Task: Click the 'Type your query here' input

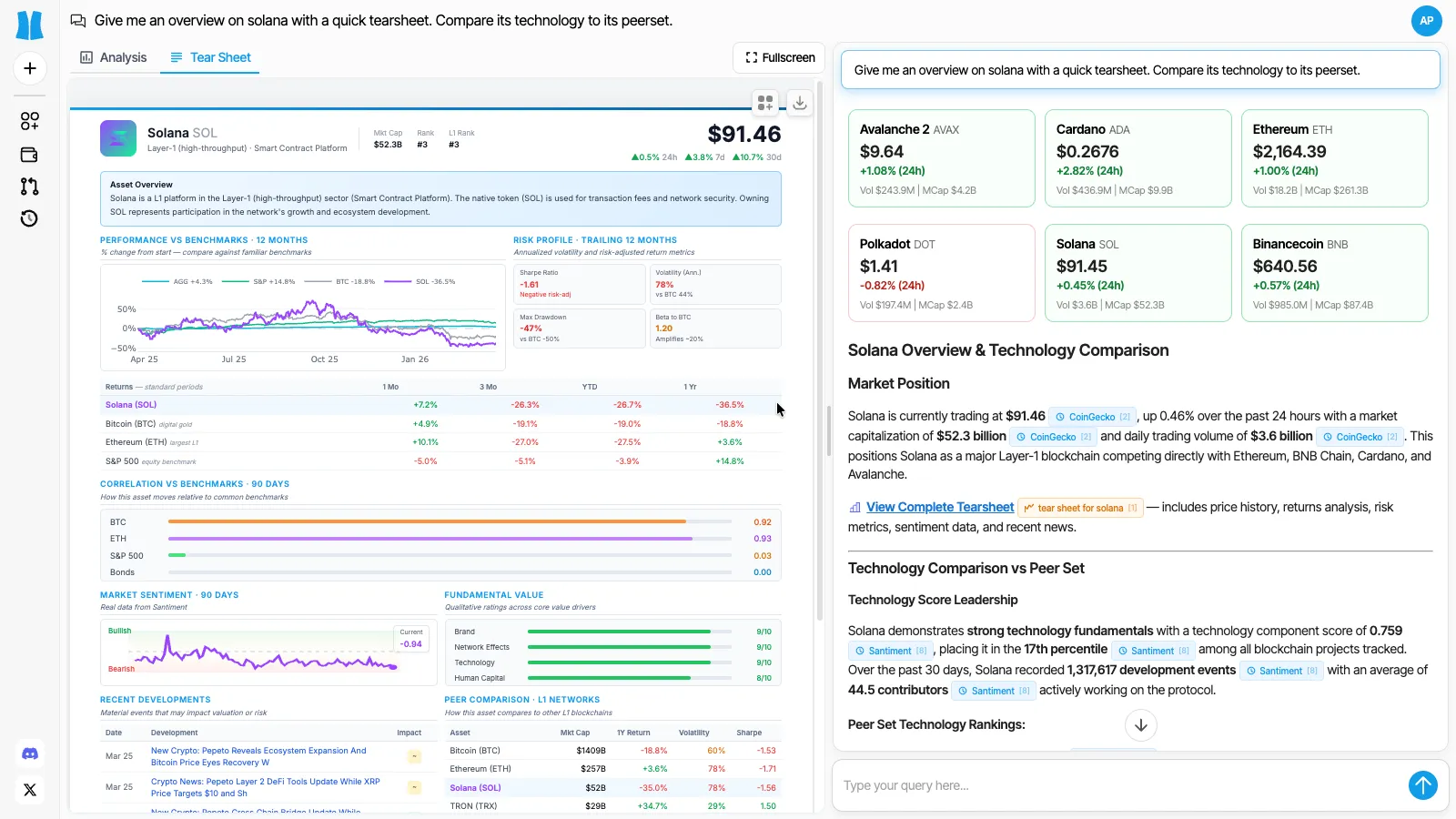Action: (x=1119, y=785)
